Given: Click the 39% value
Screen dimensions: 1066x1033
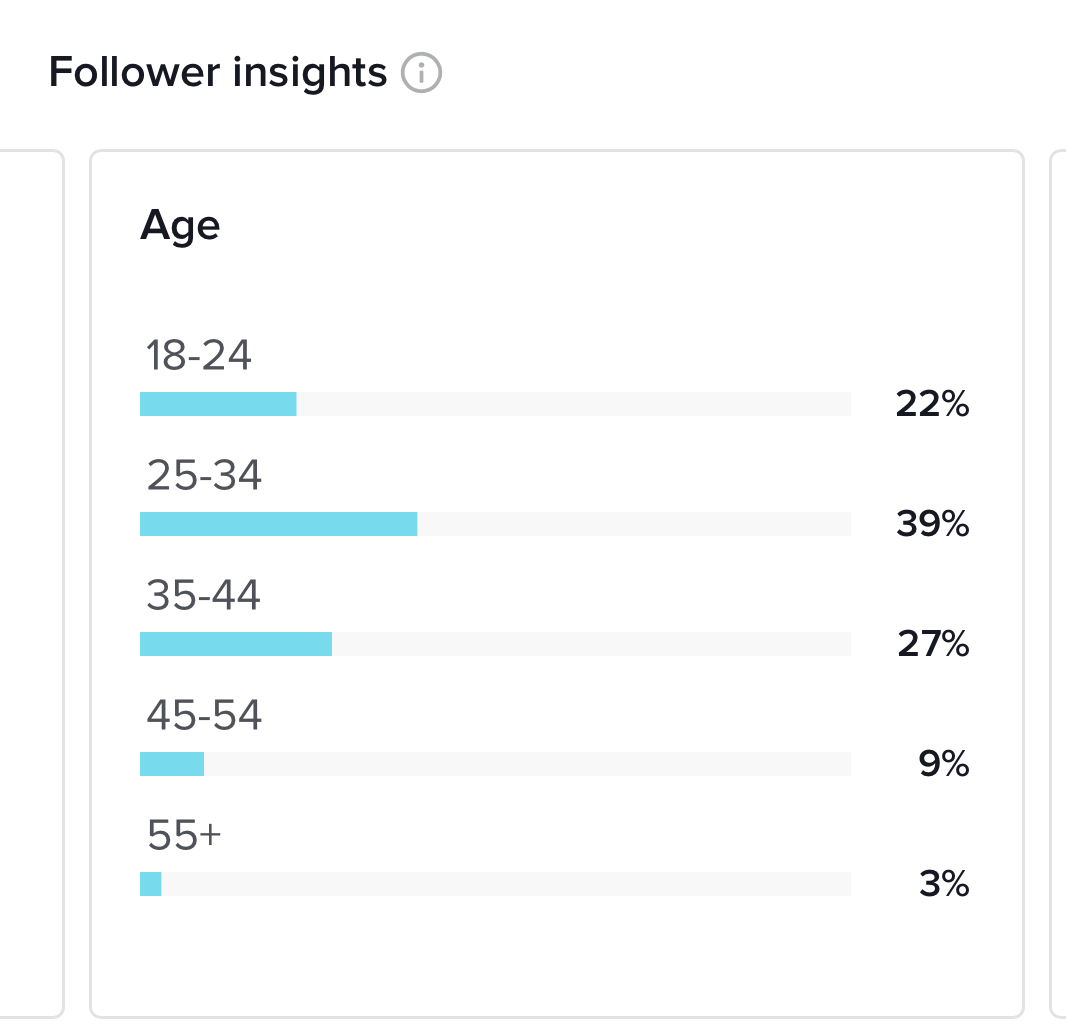Looking at the screenshot, I should point(932,524).
